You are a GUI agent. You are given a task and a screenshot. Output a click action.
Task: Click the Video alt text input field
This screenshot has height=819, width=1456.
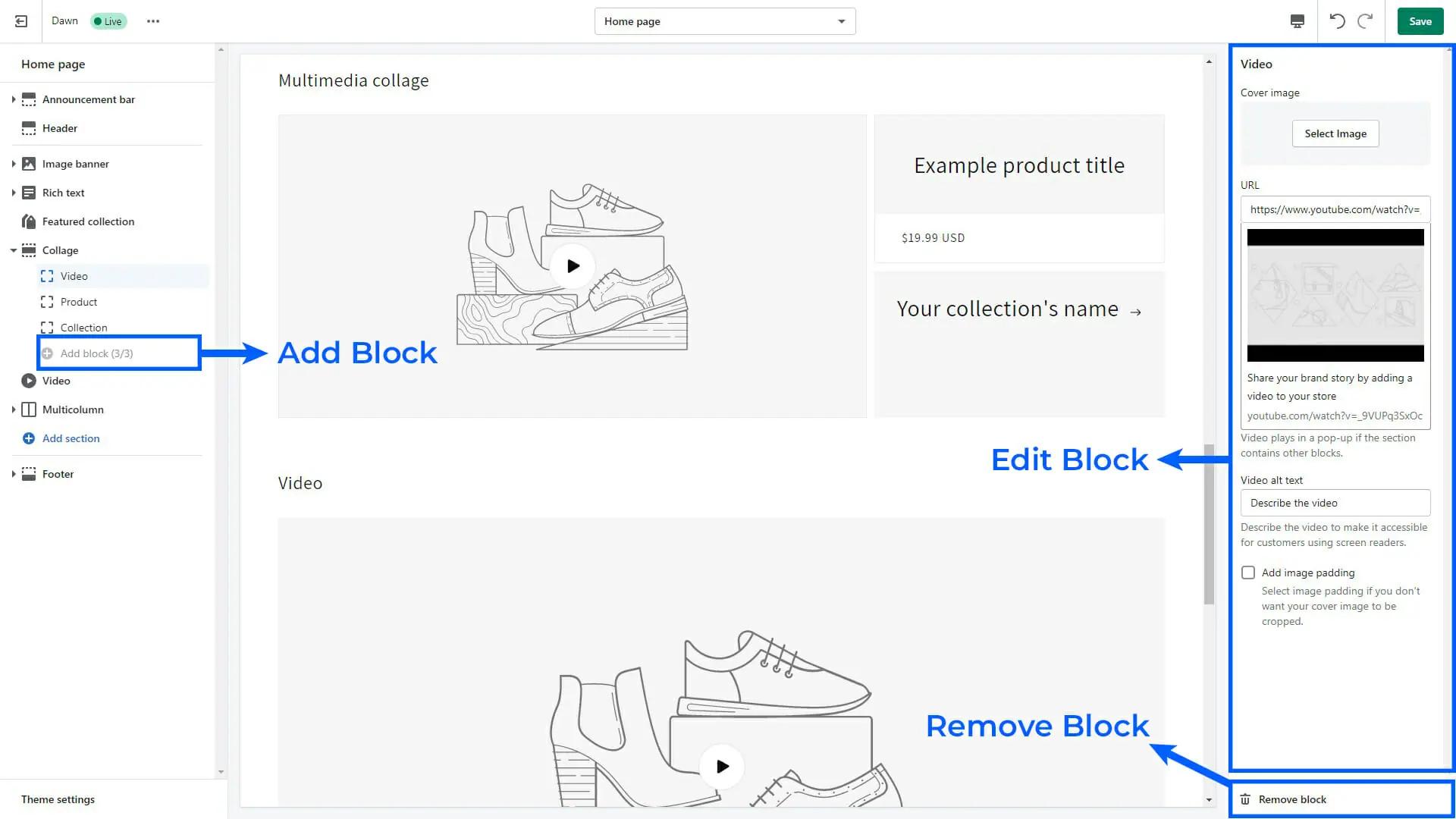[x=1335, y=503]
